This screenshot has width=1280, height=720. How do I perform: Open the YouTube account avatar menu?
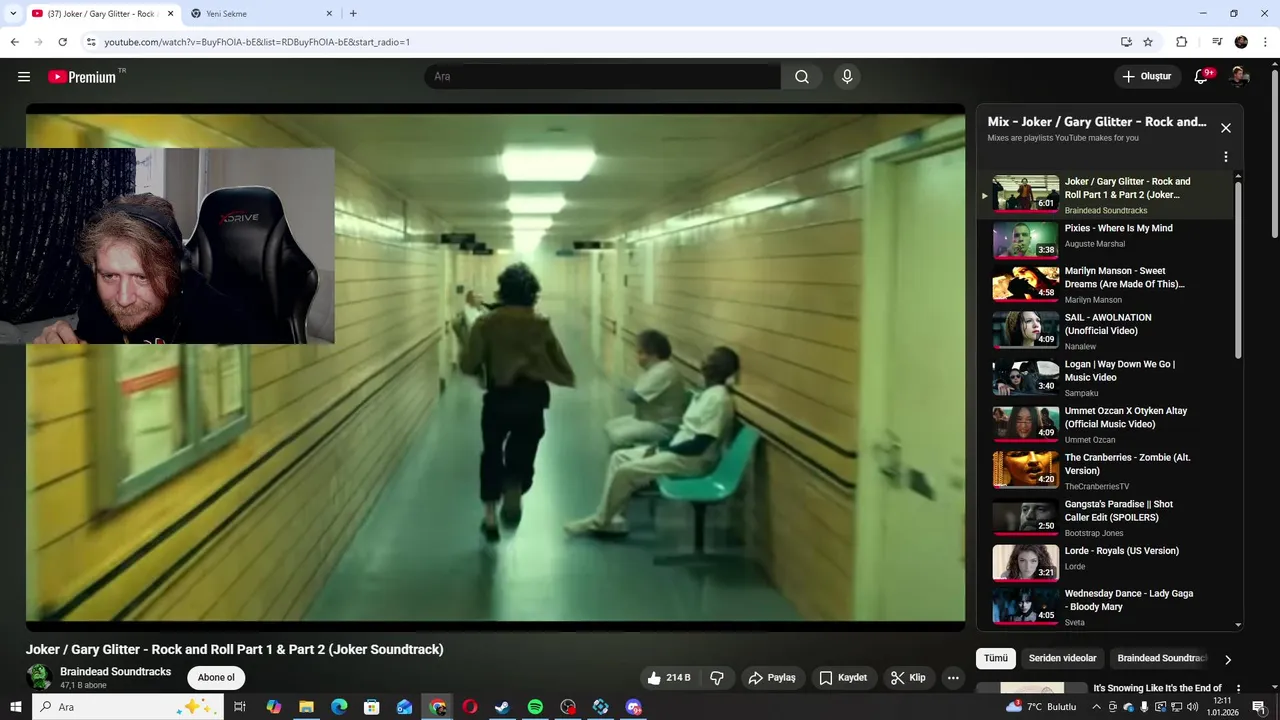tap(1239, 77)
